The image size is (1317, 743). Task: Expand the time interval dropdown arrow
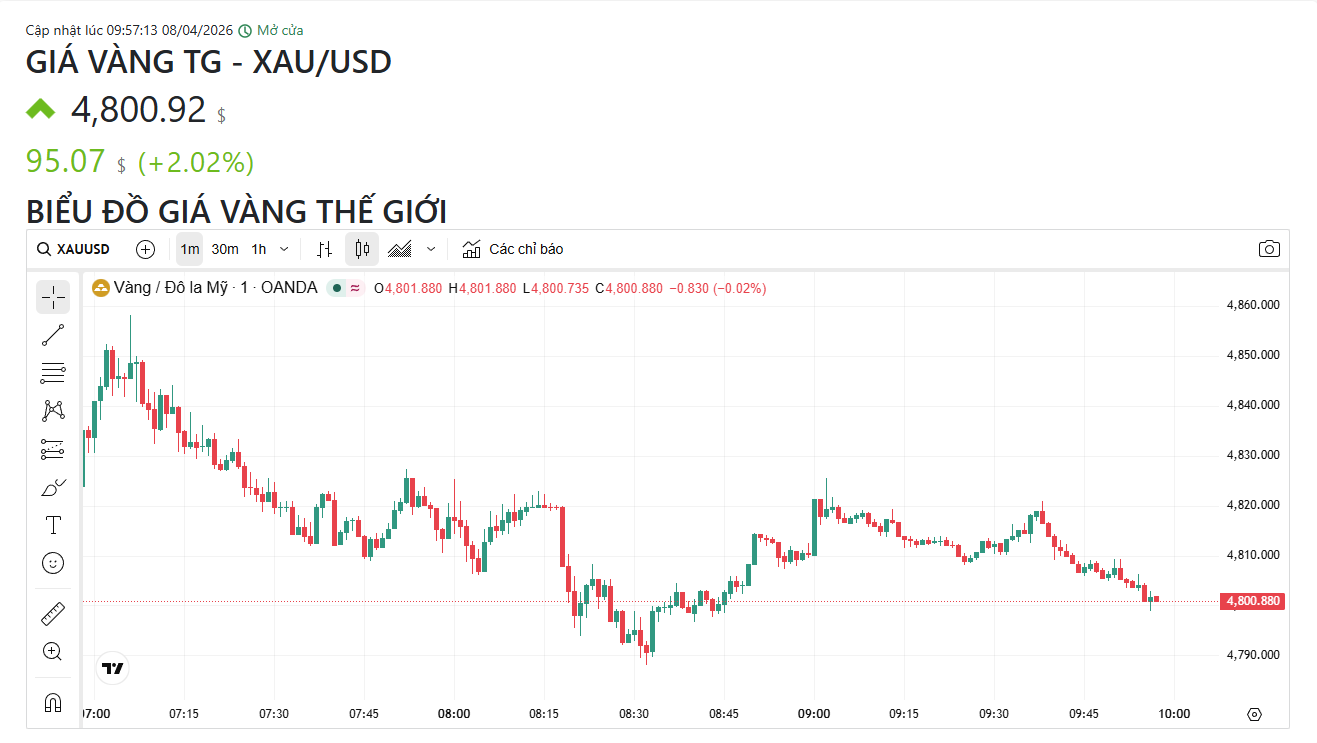(284, 249)
